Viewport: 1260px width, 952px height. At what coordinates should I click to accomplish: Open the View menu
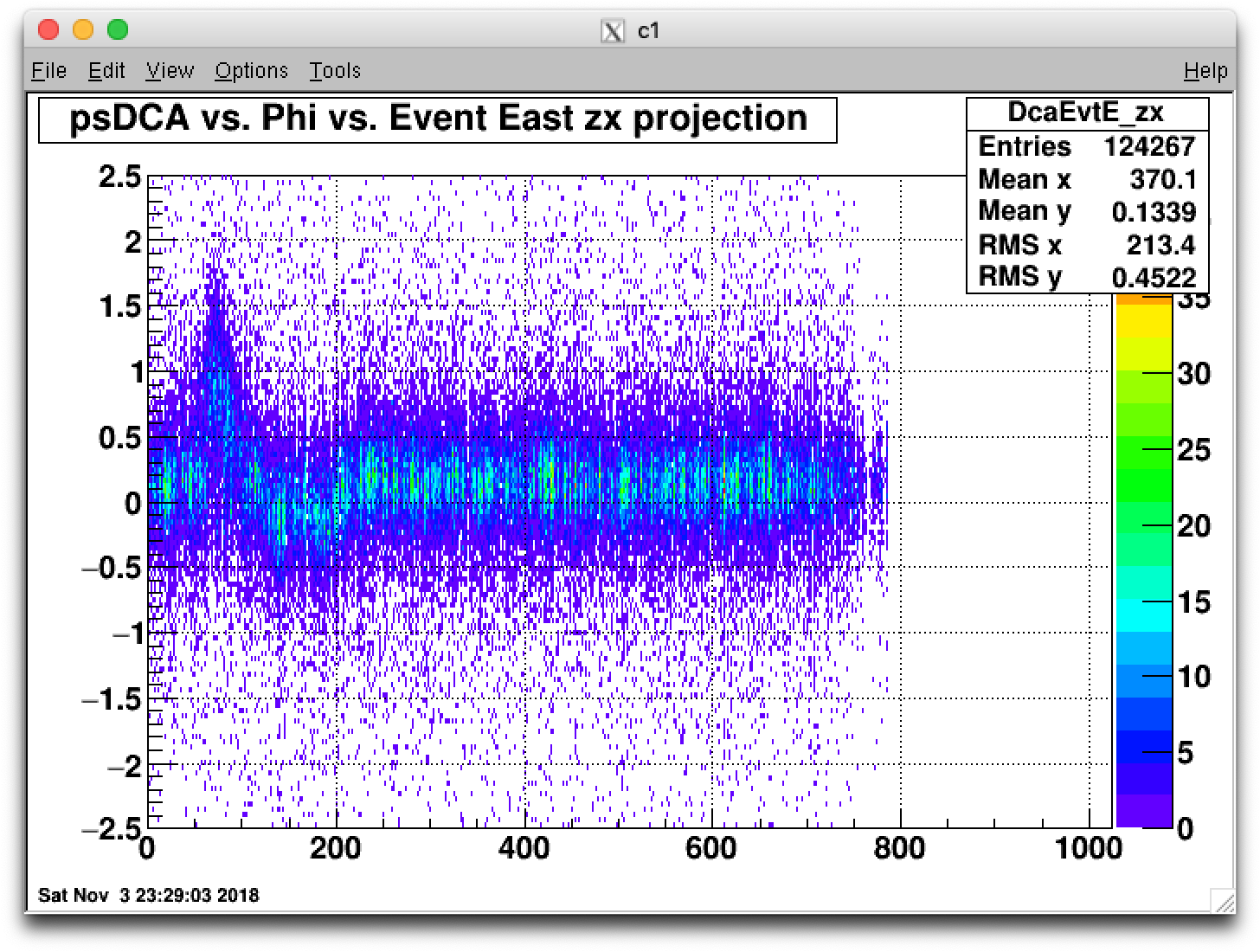(170, 71)
